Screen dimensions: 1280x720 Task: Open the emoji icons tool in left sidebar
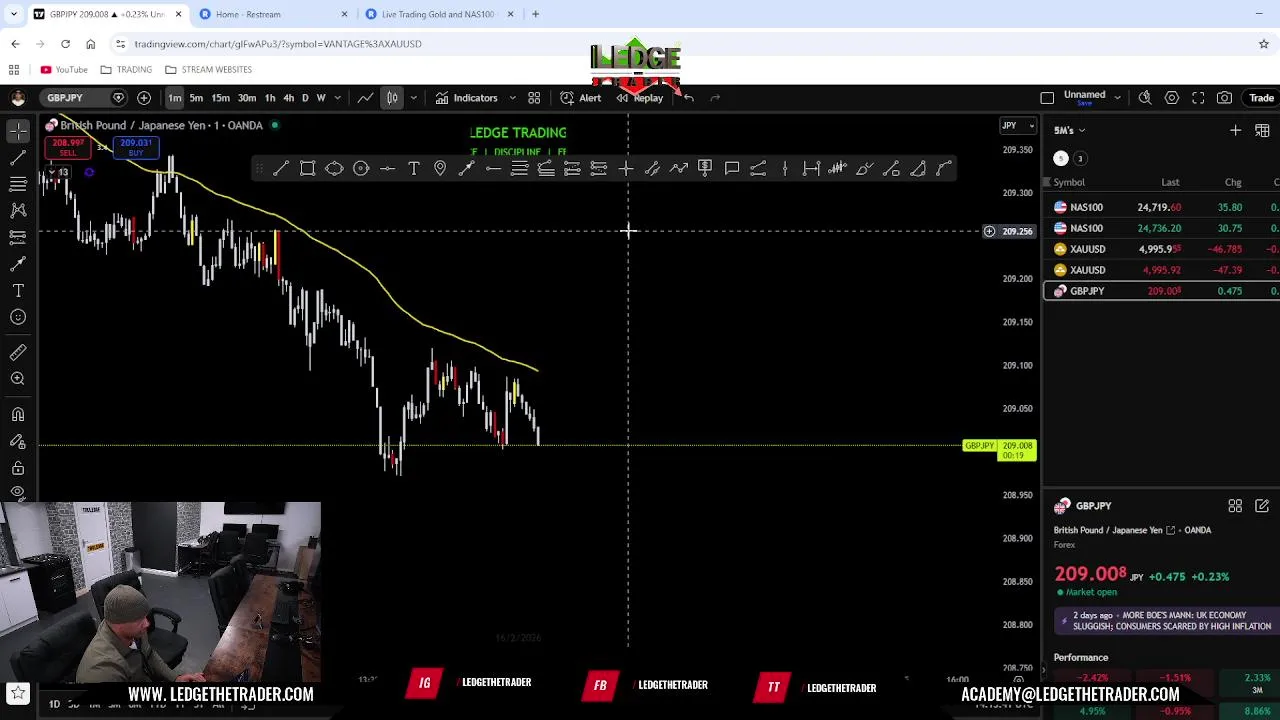click(18, 317)
